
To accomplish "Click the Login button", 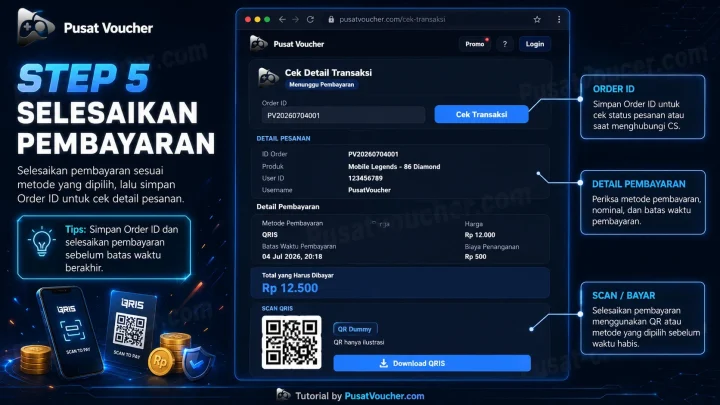I will (535, 44).
